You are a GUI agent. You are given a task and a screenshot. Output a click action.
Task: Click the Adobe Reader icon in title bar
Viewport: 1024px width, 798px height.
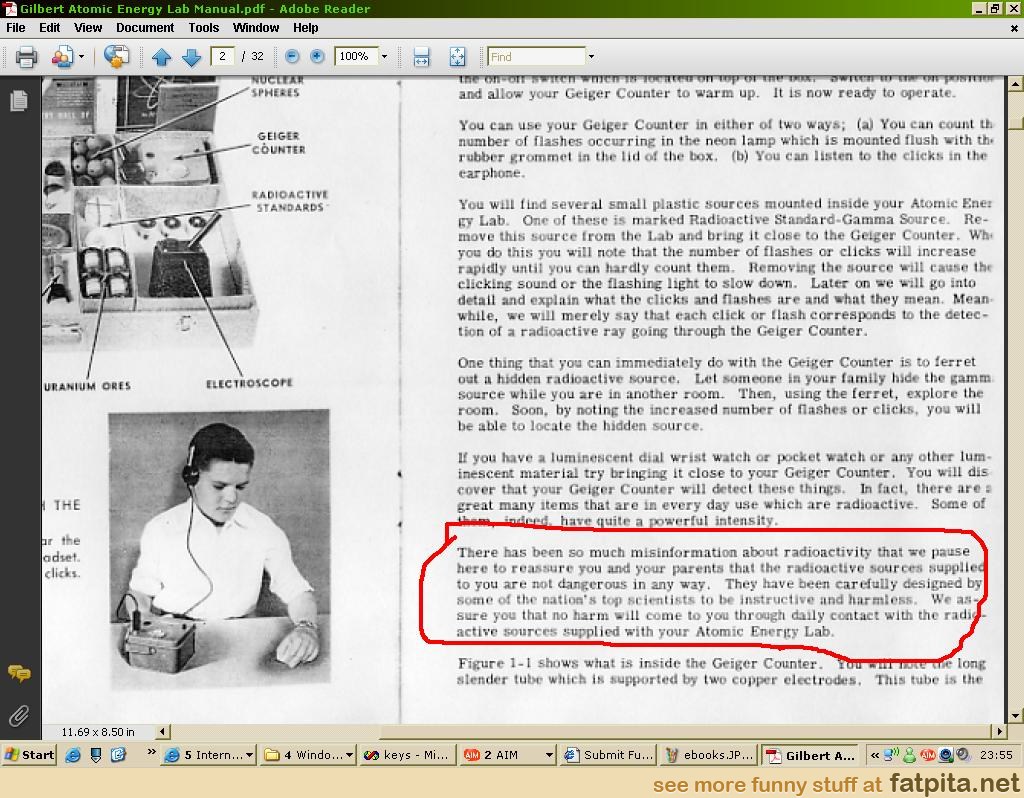pos(10,8)
